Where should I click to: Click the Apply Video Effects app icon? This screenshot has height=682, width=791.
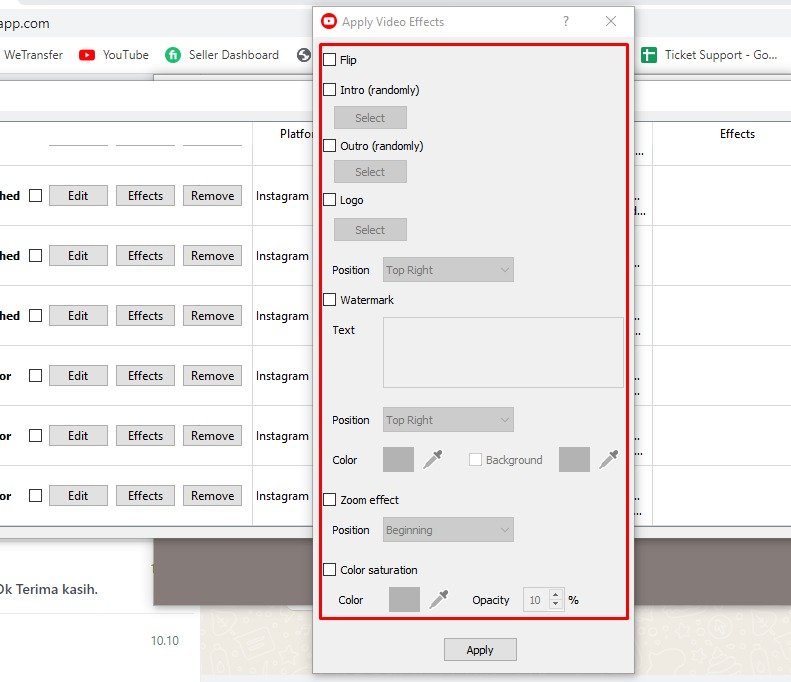click(x=329, y=21)
